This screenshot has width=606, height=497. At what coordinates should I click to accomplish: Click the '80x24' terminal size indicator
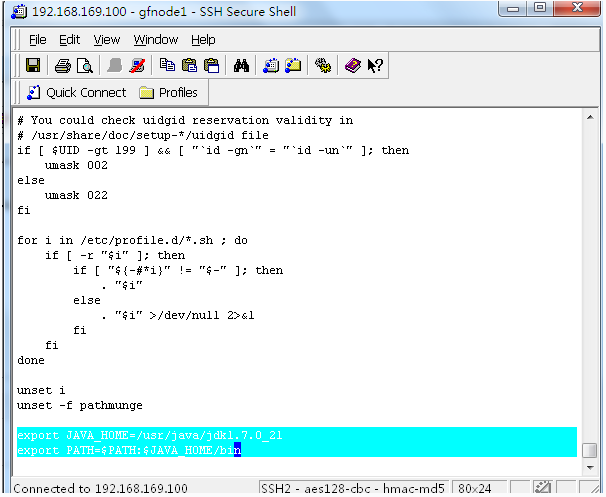(475, 488)
